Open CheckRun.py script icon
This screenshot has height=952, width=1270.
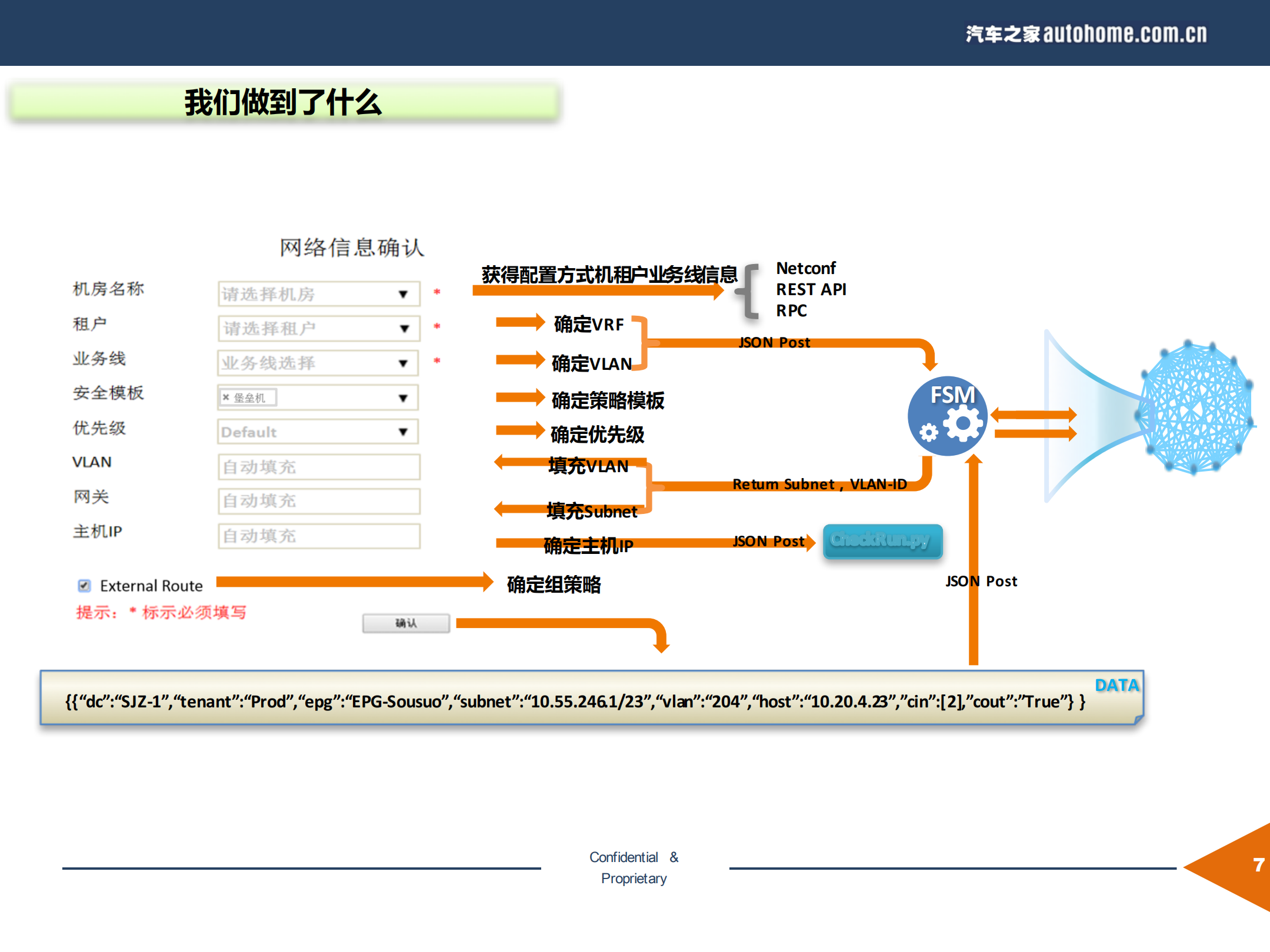(882, 542)
